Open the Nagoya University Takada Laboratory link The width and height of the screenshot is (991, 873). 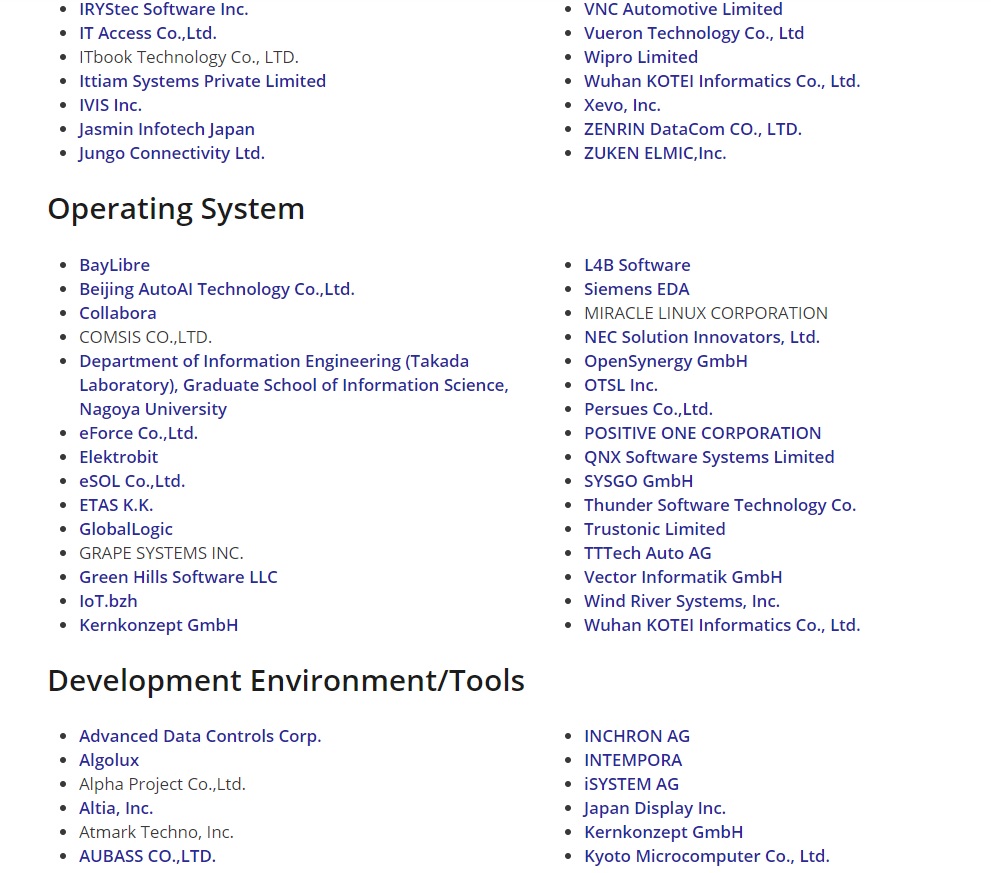pyautogui.click(x=293, y=385)
